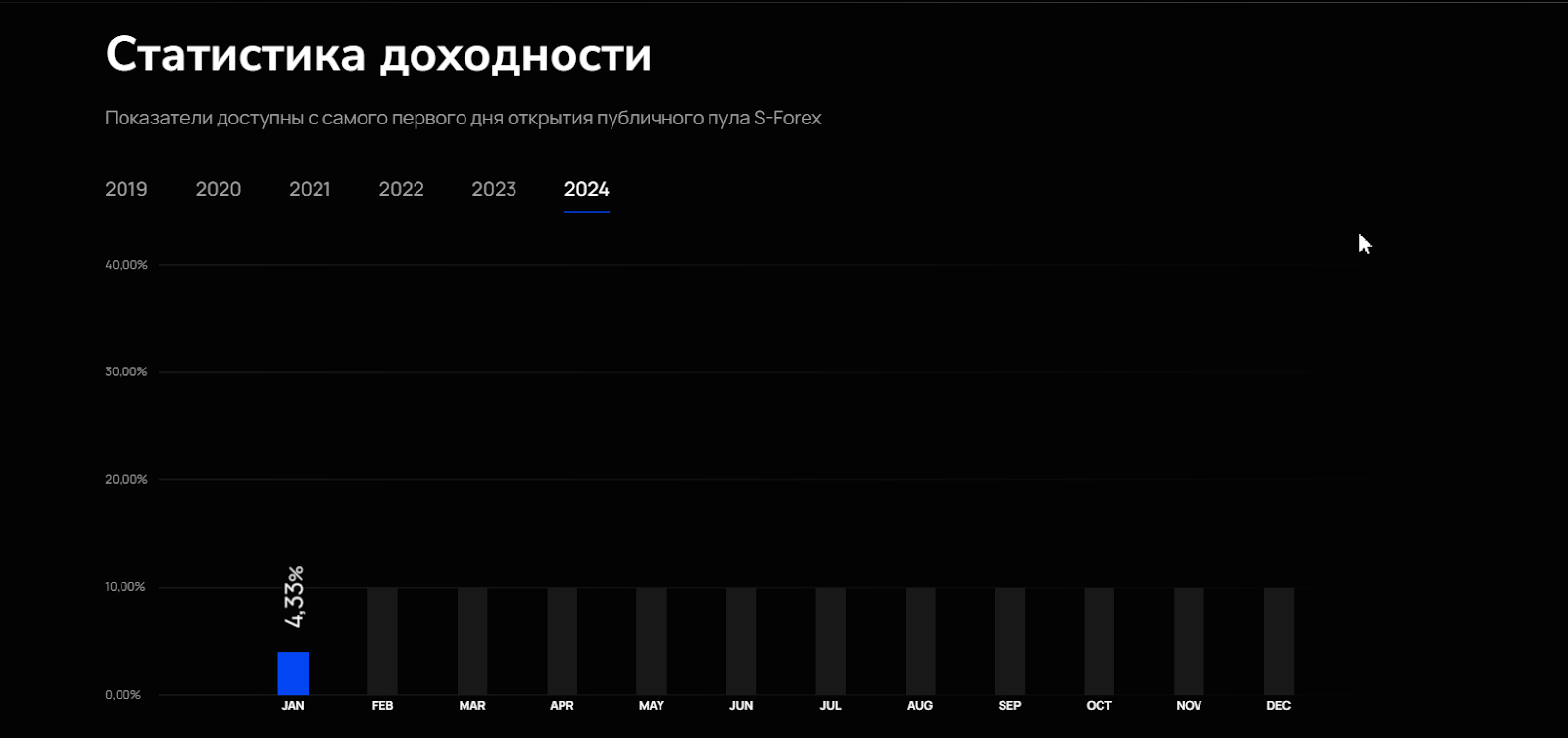Switch to the 2019 year tab

click(126, 189)
